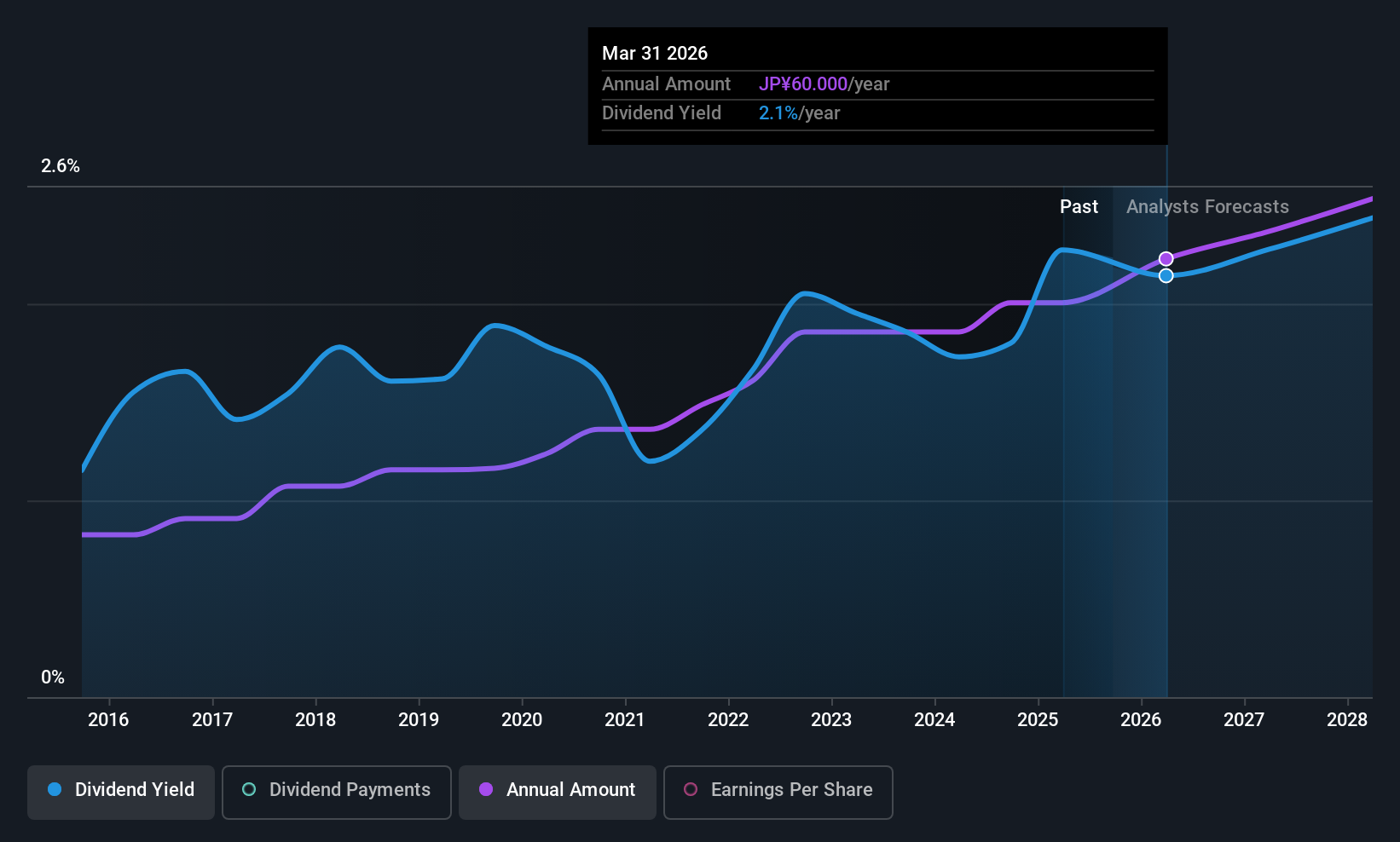
Task: Click the Annual Amount label in tooltip
Action: pyautogui.click(x=666, y=84)
